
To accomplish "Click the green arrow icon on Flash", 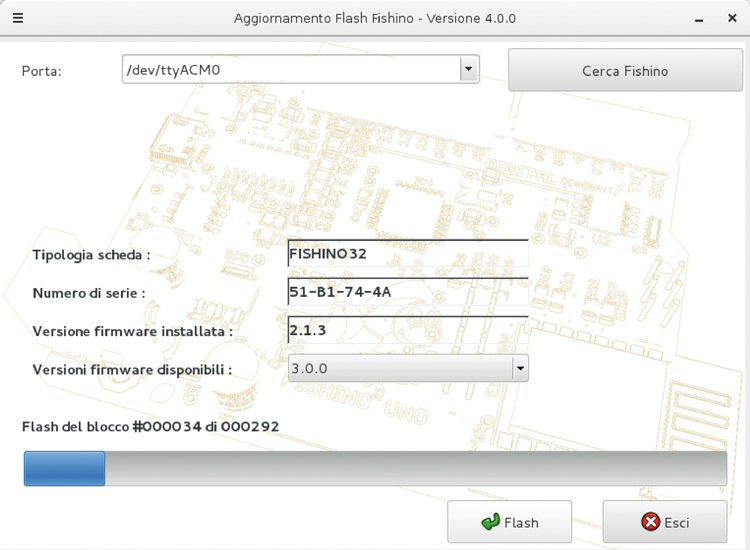I will pyautogui.click(x=490, y=522).
